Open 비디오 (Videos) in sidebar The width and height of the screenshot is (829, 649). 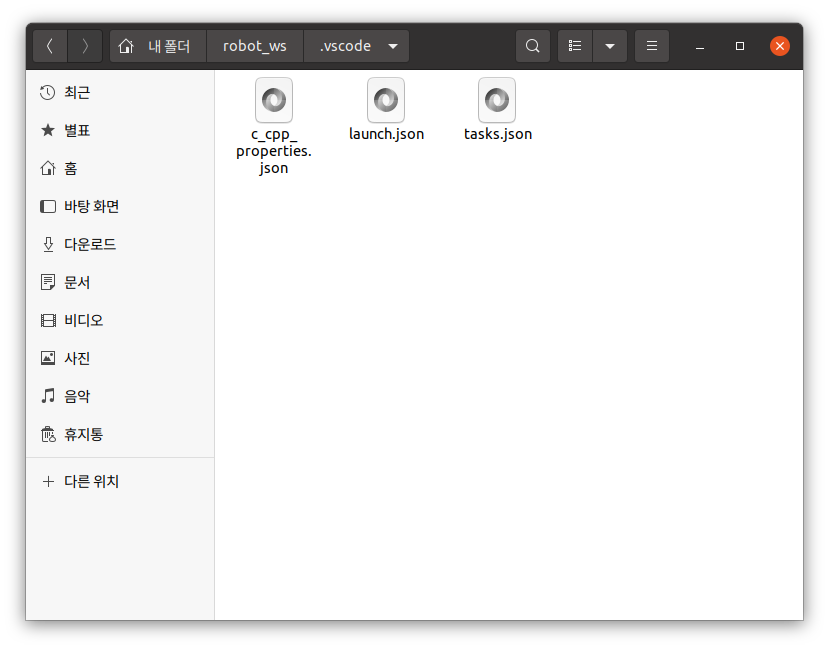pos(120,321)
